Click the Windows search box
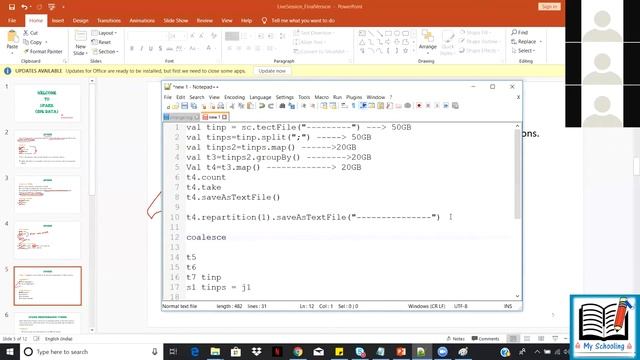640x360 pixels. tap(91, 351)
